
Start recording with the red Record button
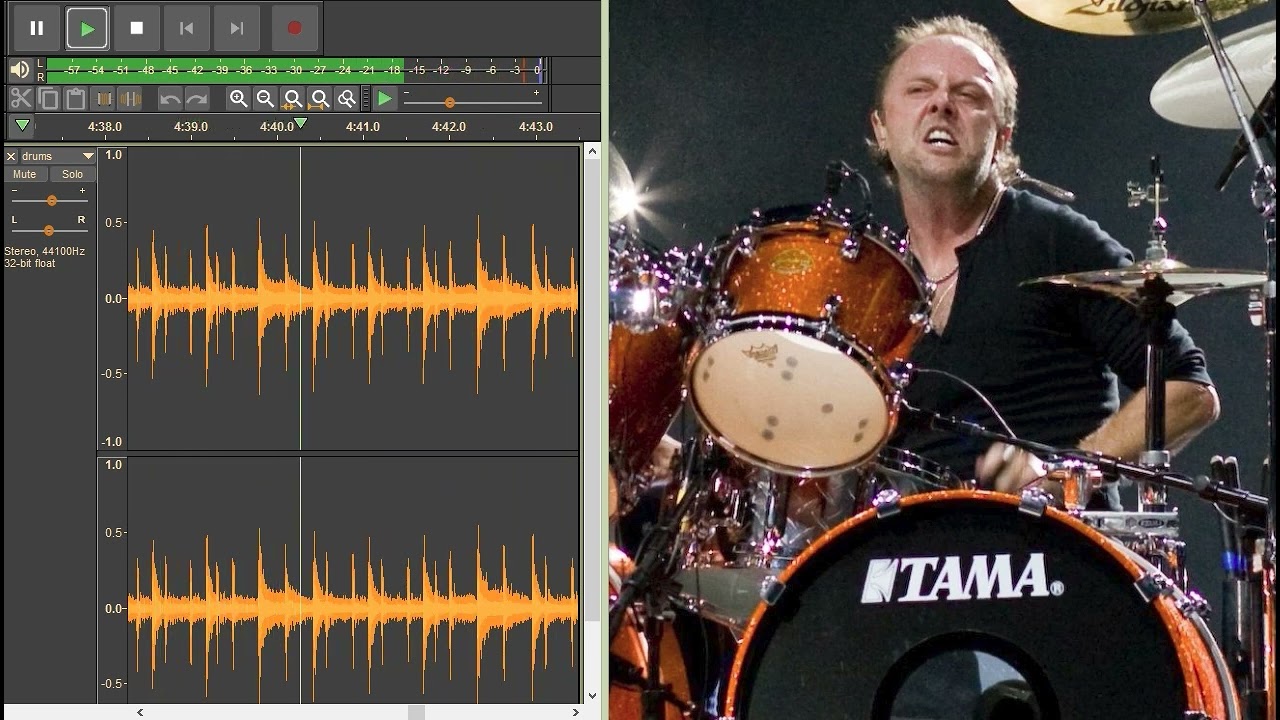coord(294,28)
